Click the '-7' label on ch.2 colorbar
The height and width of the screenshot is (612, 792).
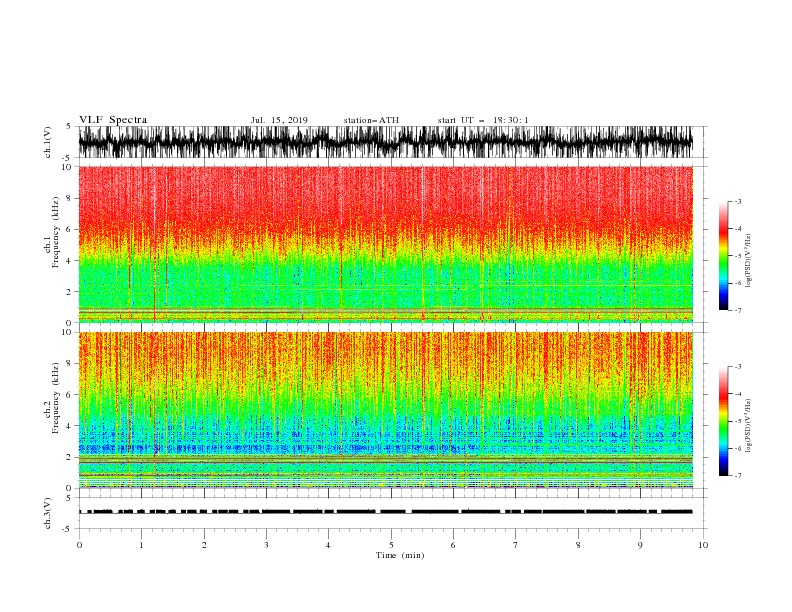click(737, 476)
